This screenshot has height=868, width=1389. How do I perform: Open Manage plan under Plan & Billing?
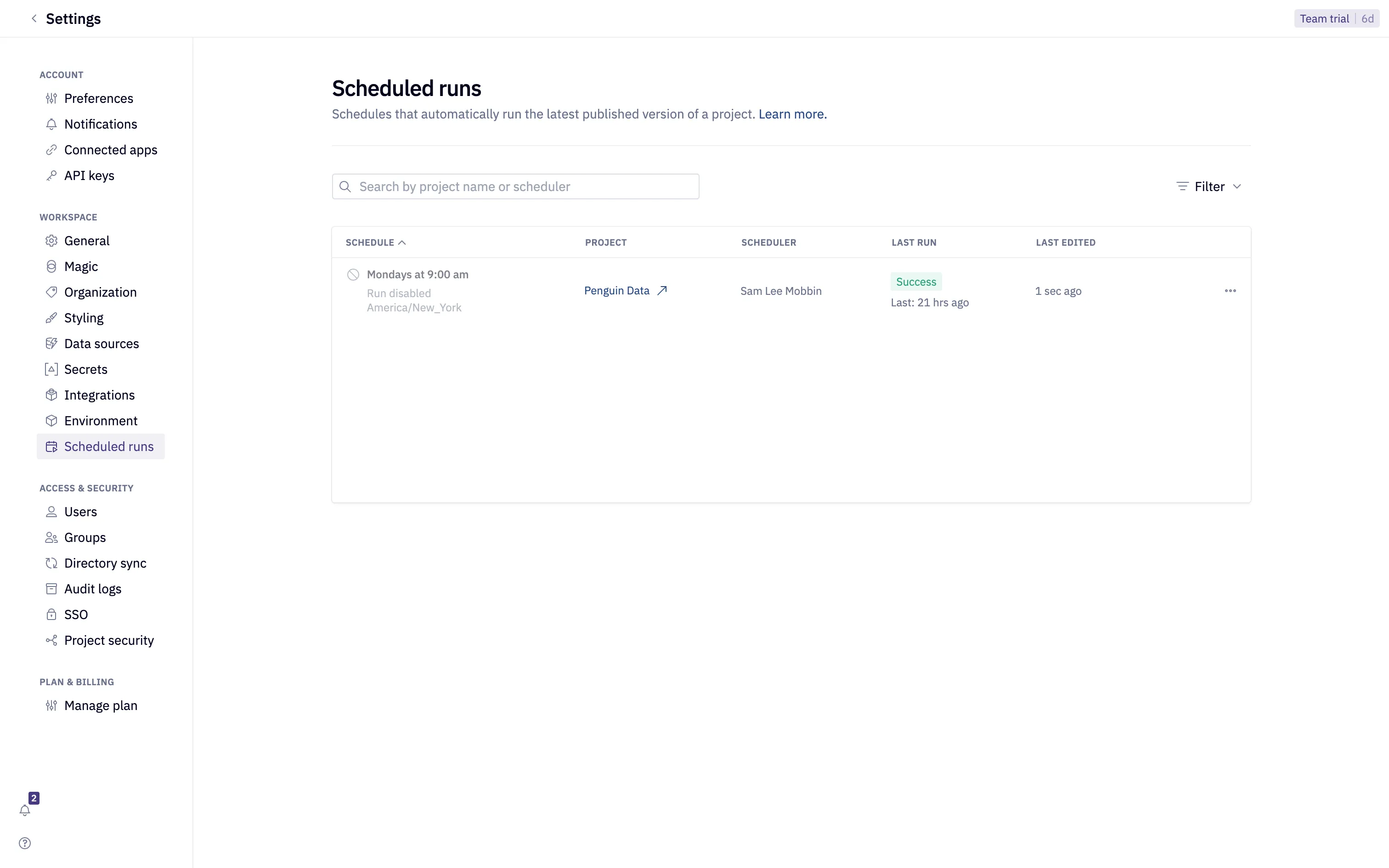click(101, 705)
